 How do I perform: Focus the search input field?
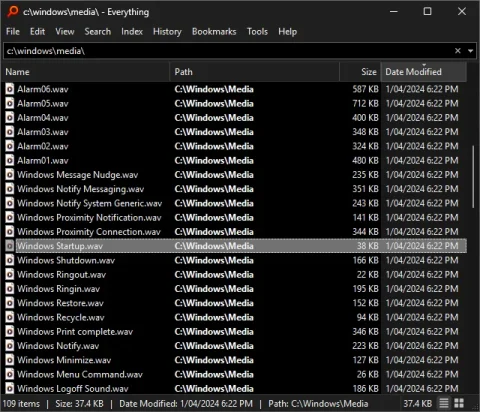tap(228, 51)
